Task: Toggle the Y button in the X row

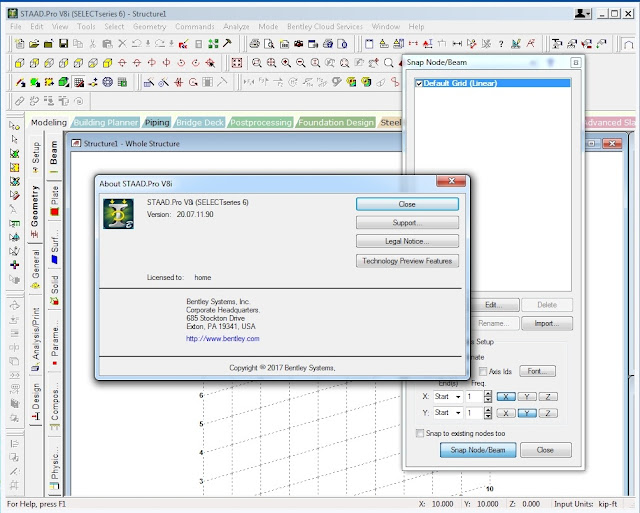Action: (527, 397)
